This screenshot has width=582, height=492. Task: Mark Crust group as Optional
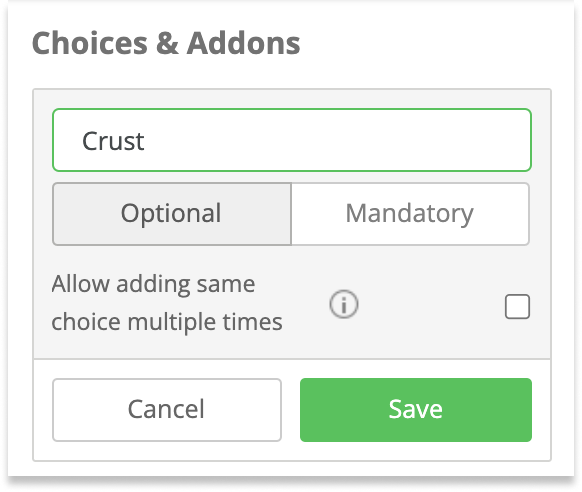(172, 214)
